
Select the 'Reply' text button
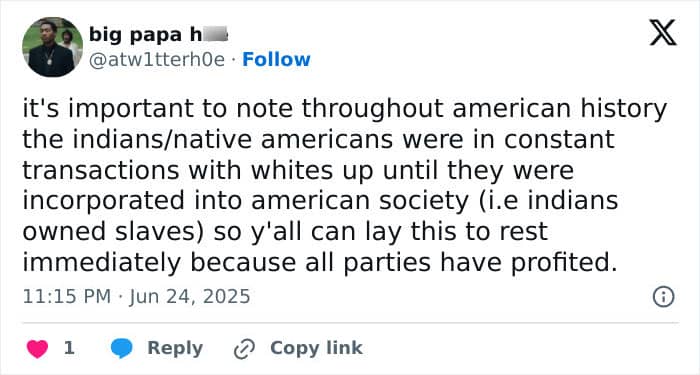175,348
